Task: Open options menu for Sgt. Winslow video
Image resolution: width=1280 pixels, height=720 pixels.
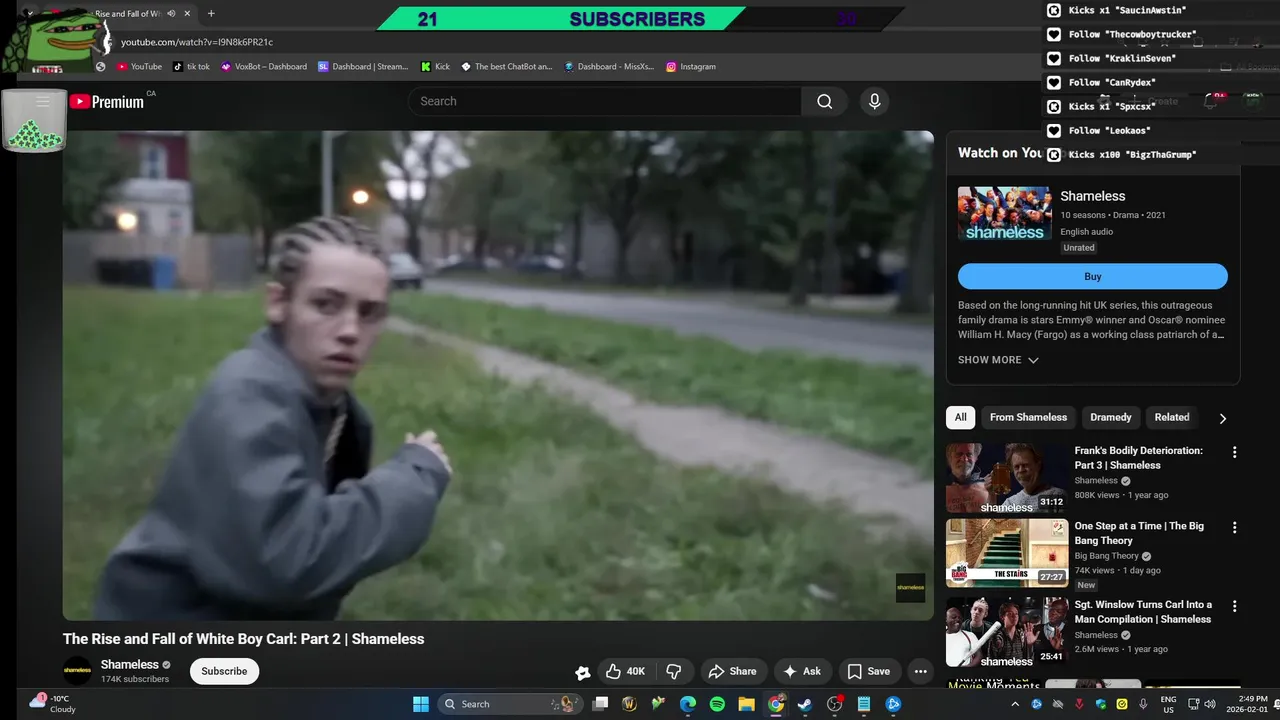Action: click(1234, 606)
